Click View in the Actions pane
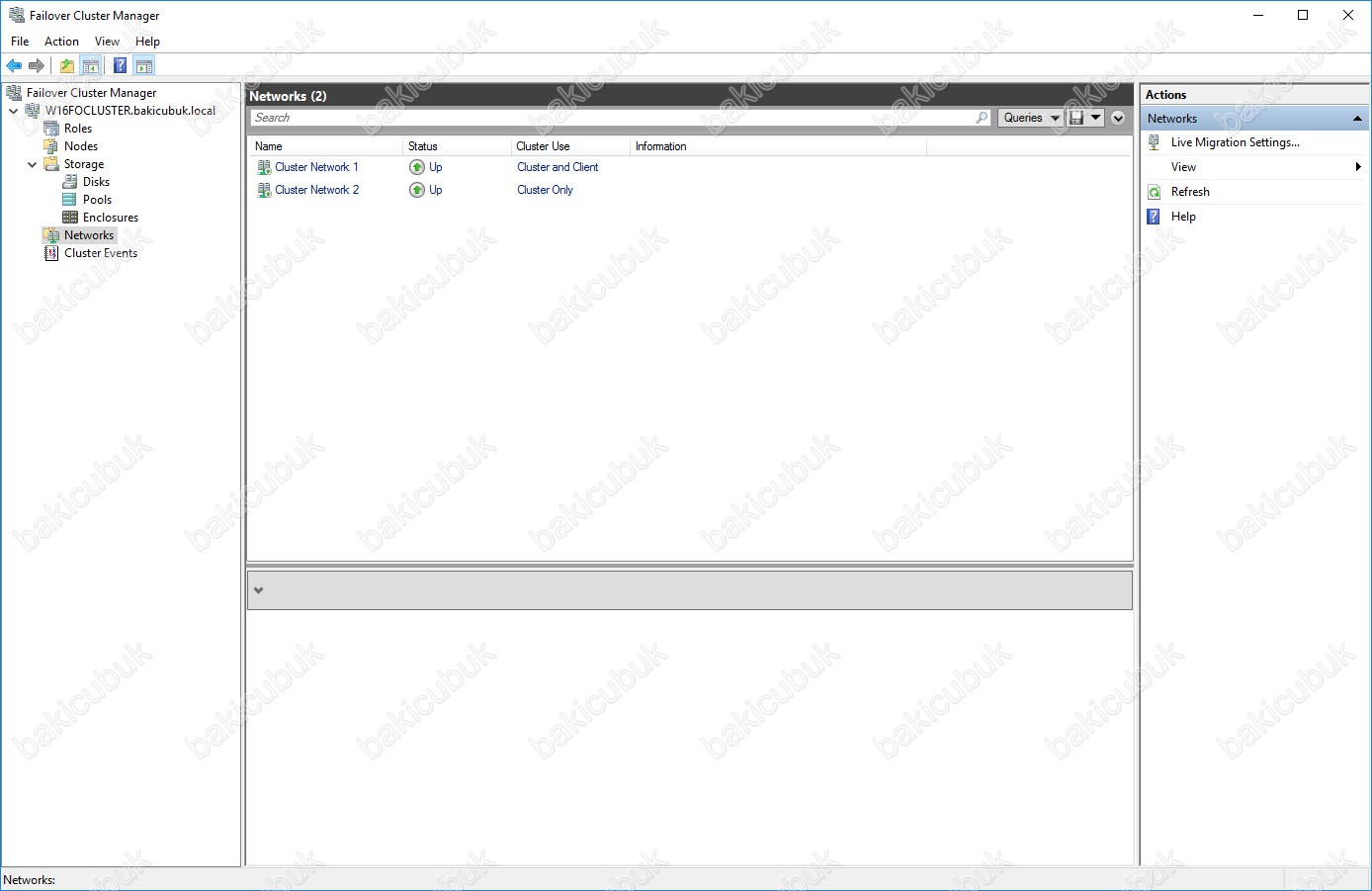The width and height of the screenshot is (1372, 891). [1183, 167]
